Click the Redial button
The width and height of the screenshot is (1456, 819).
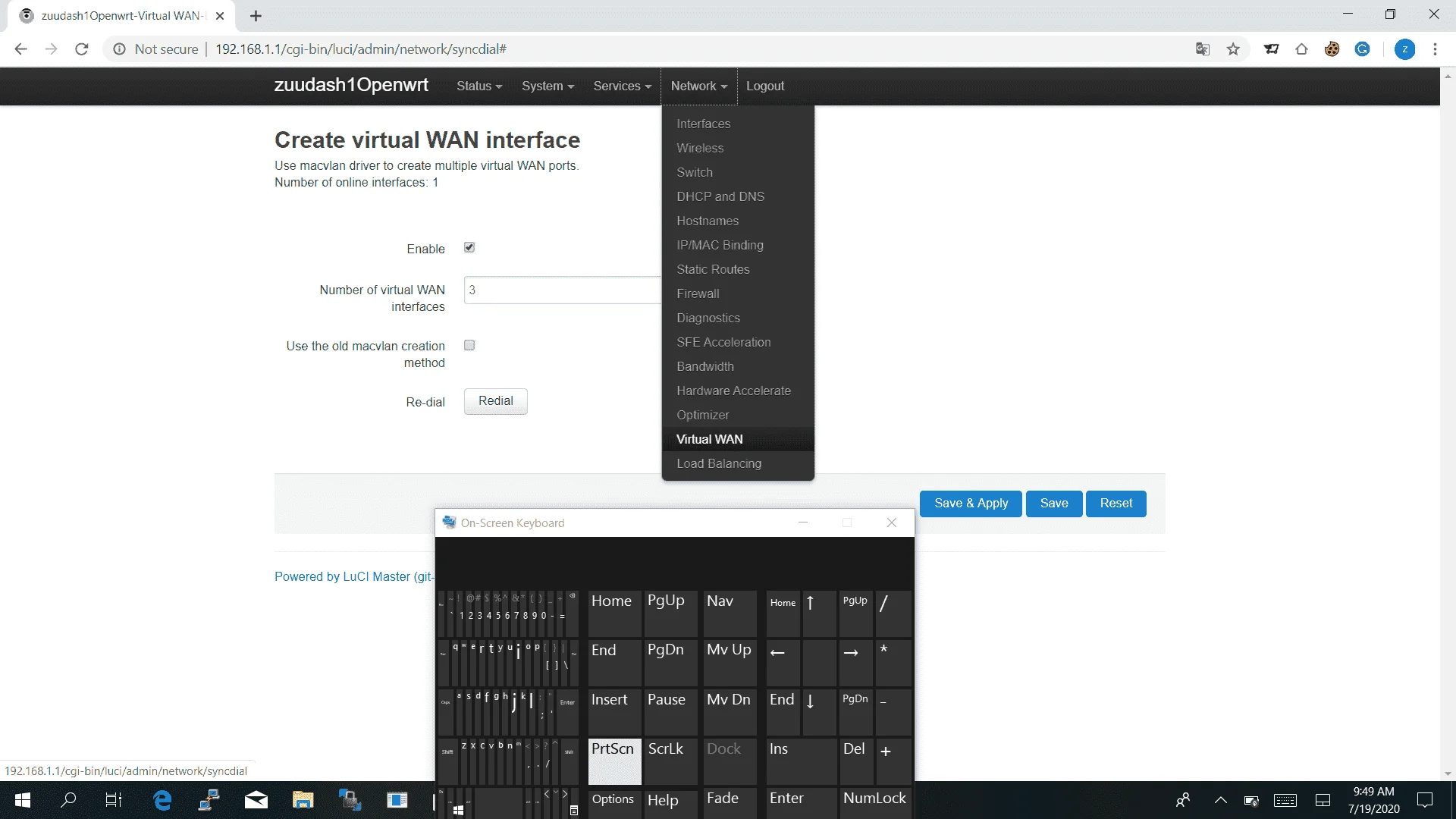496,401
